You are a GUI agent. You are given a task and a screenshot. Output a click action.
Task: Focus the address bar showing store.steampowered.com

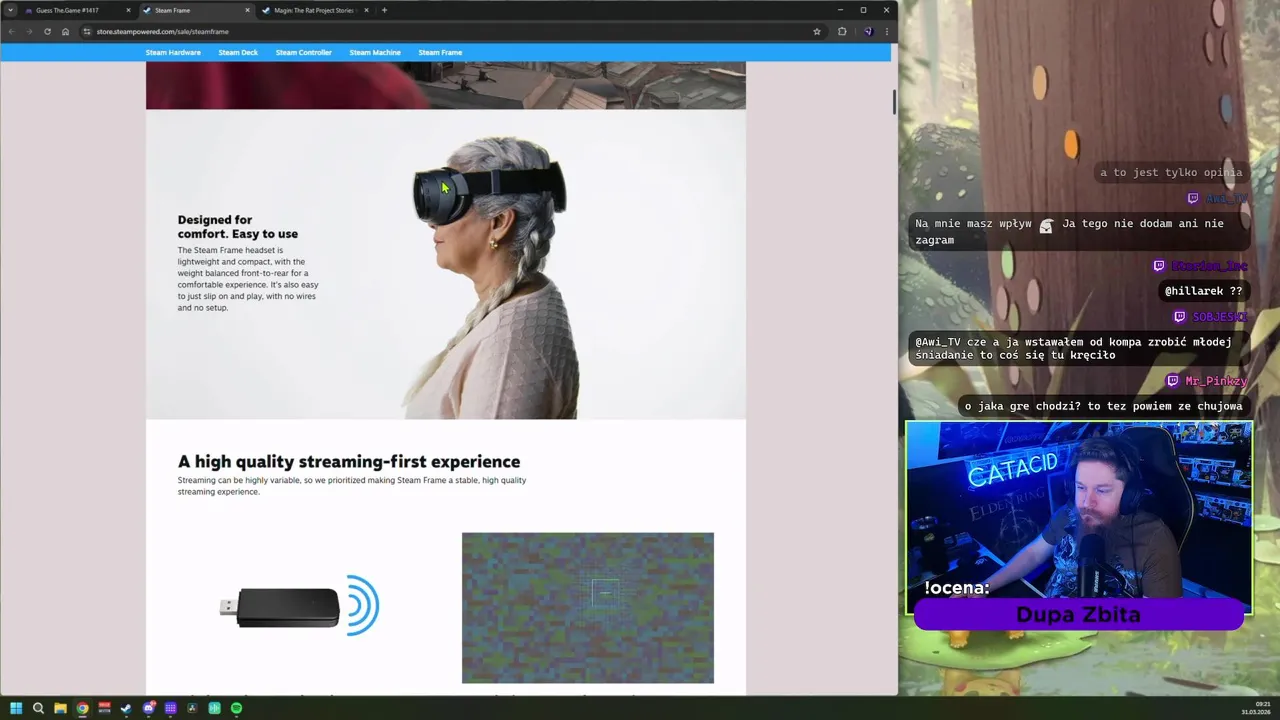tap(452, 31)
